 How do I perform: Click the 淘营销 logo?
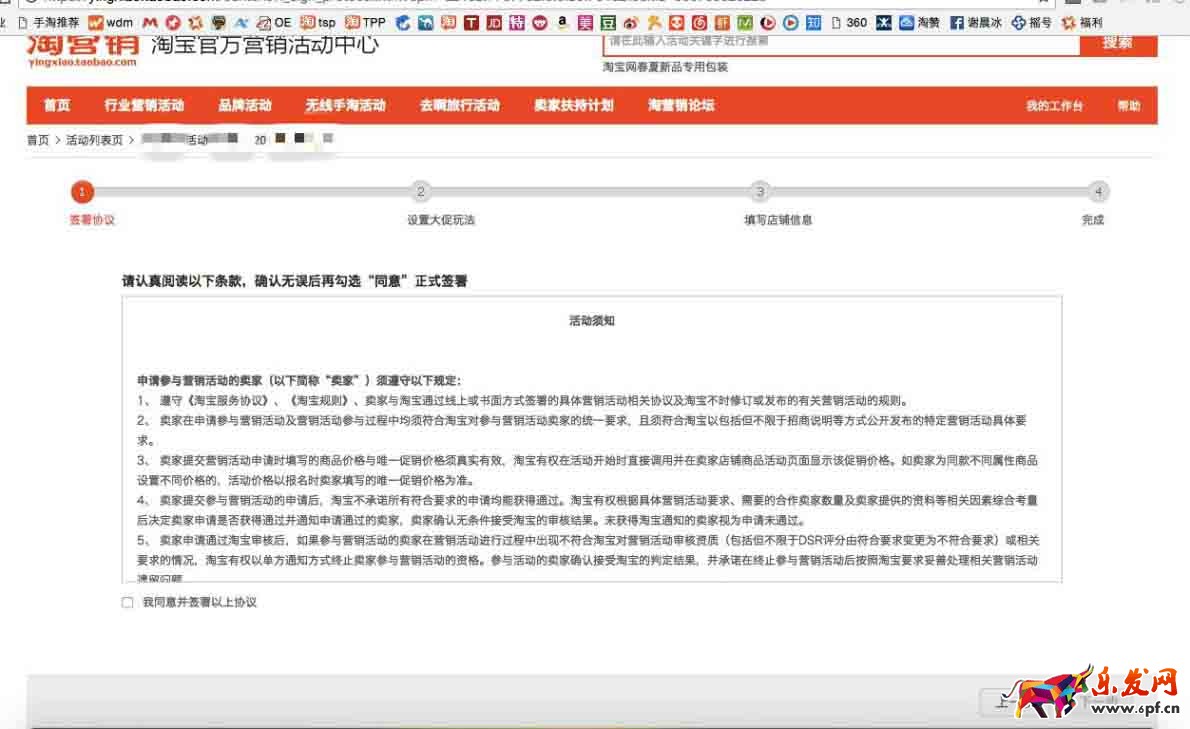tap(82, 50)
